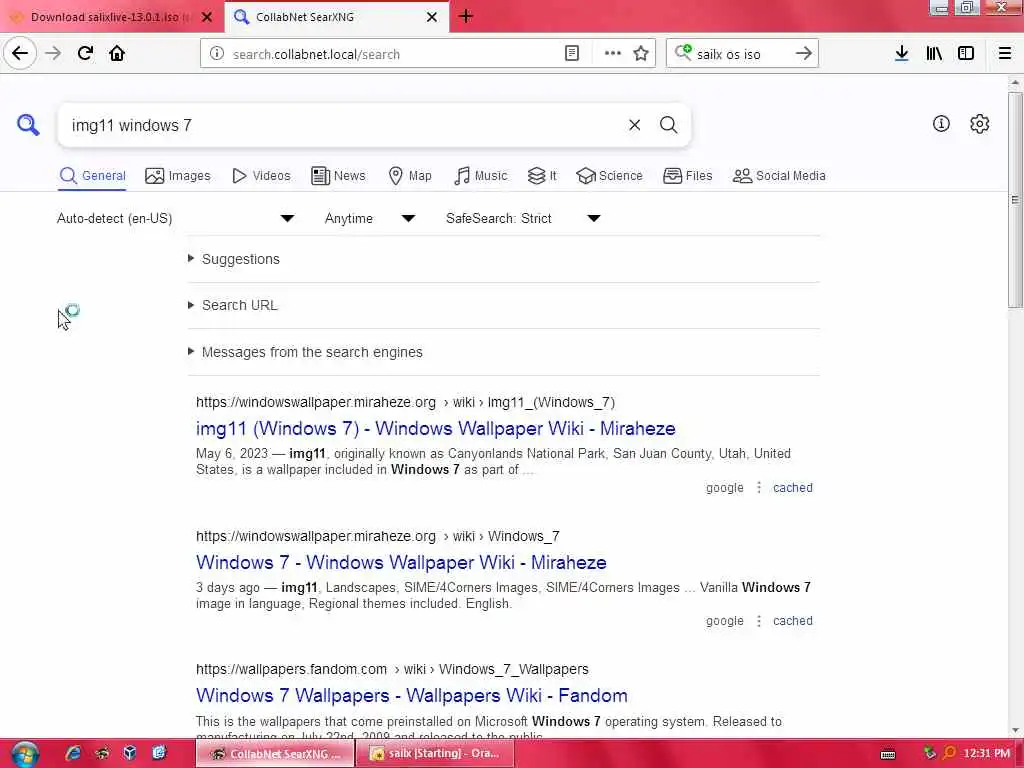Open a new browser tab
Image resolution: width=1024 pixels, height=768 pixels.
pos(466,16)
